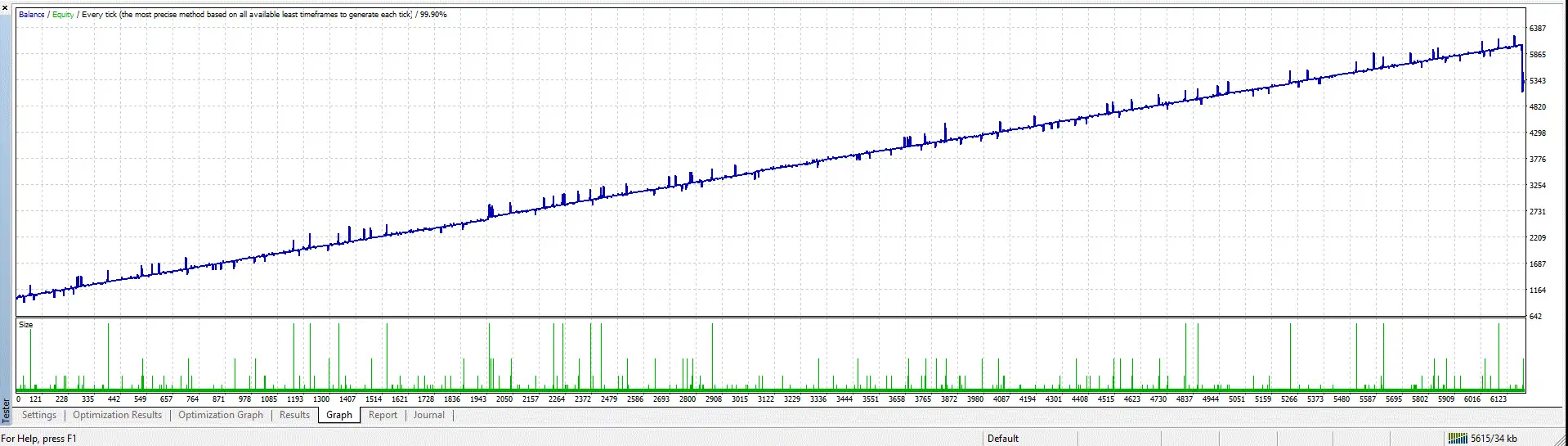Click the 5615/34 kb traffic indicator
The height and width of the screenshot is (446, 1568).
(x=1494, y=439)
